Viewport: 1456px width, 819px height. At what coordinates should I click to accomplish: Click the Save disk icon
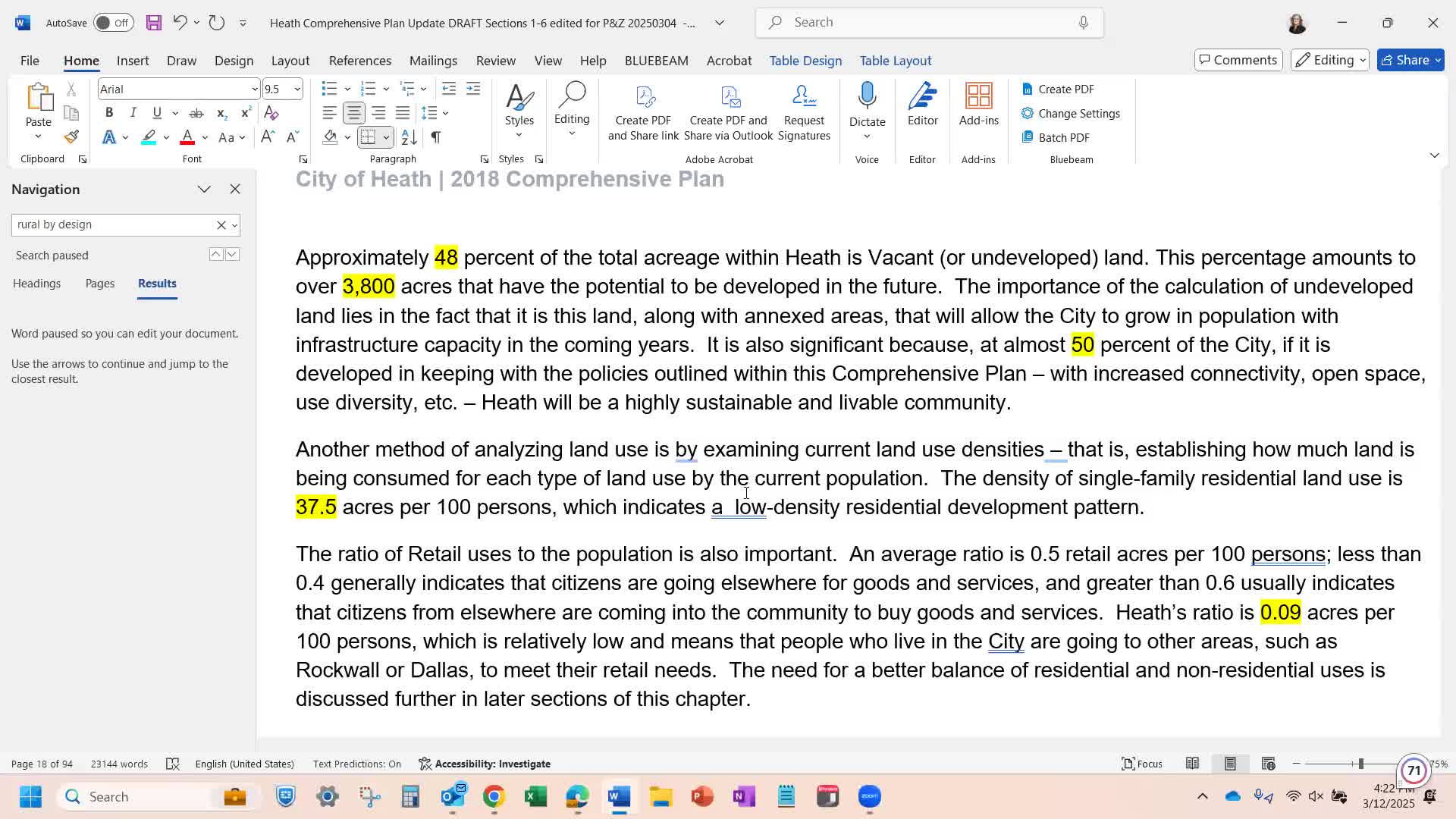coord(154,23)
